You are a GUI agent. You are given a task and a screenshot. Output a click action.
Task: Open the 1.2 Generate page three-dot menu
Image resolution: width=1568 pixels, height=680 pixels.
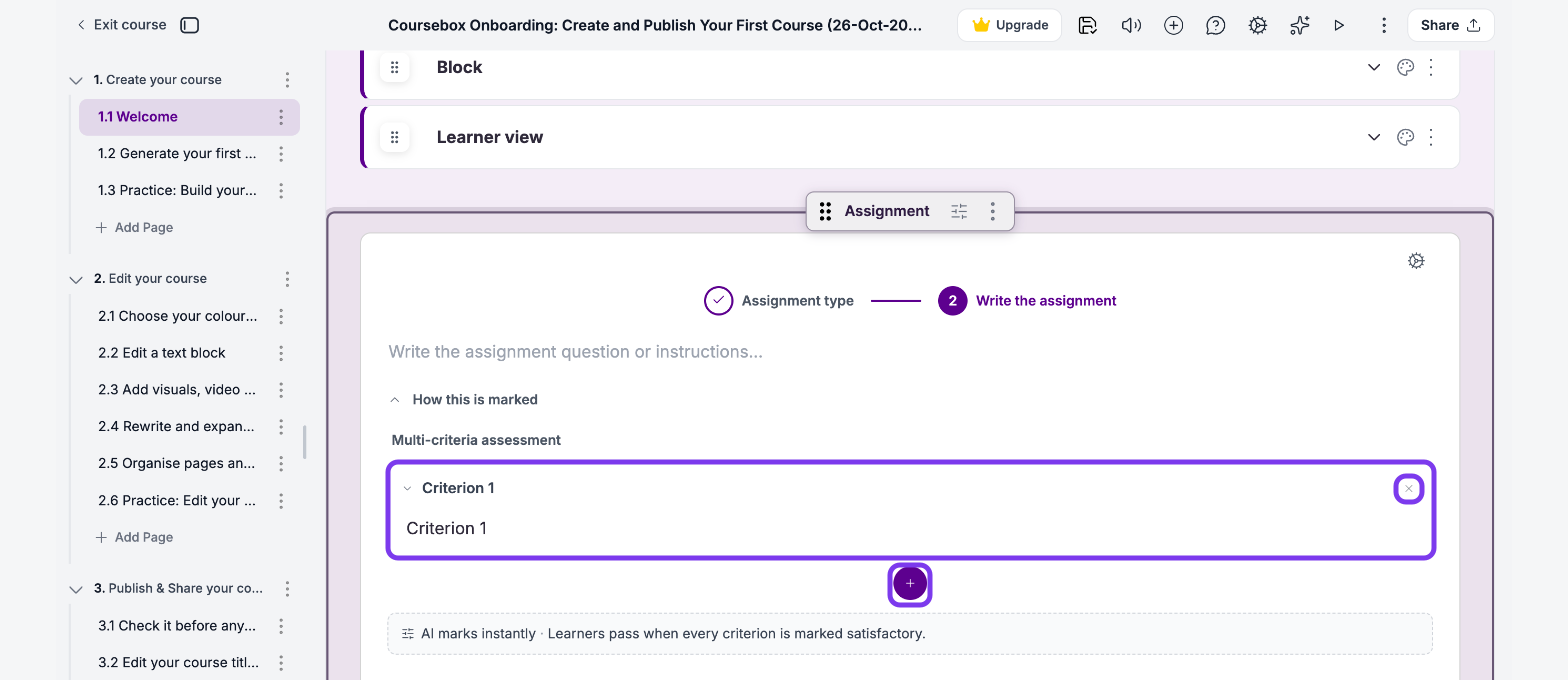click(281, 154)
